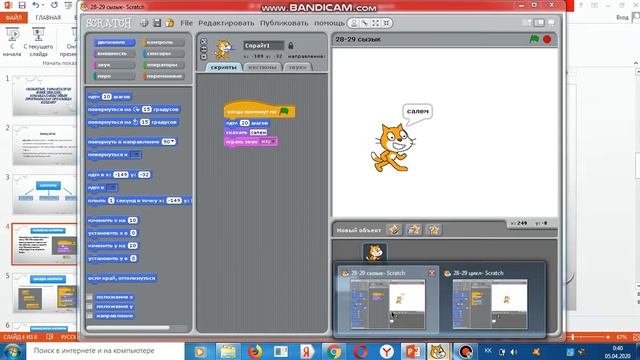Image resolution: width=640 pixels, height=360 pixels.
Task: Check the положение y reporter checkbox
Action: point(89,307)
